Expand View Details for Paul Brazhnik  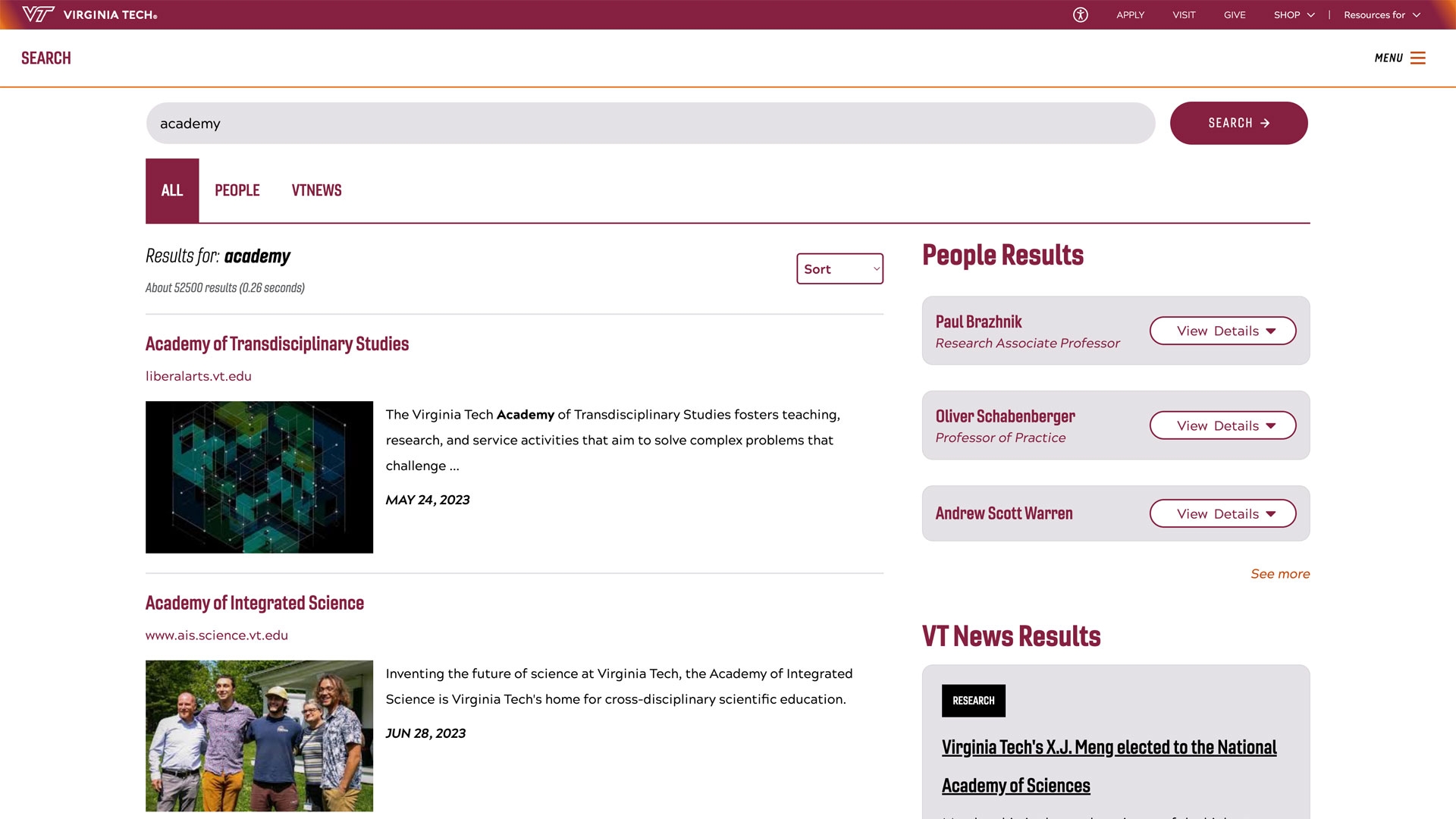(x=1222, y=331)
